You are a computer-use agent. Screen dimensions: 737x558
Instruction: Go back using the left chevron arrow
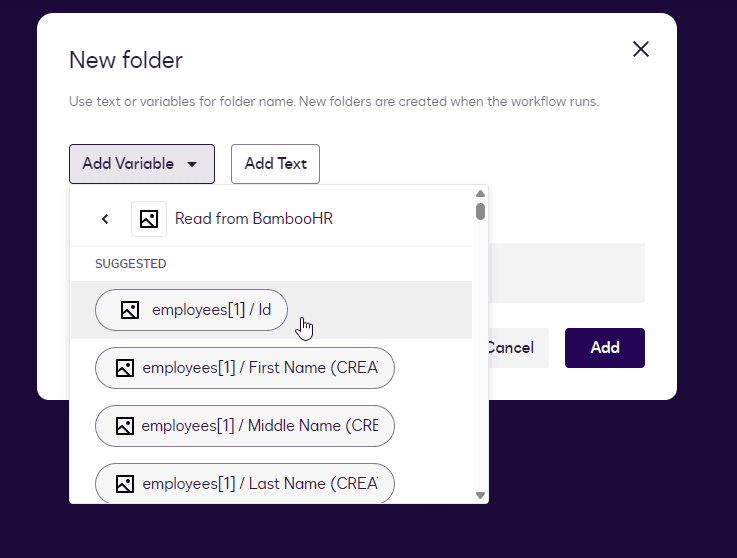tap(105, 219)
